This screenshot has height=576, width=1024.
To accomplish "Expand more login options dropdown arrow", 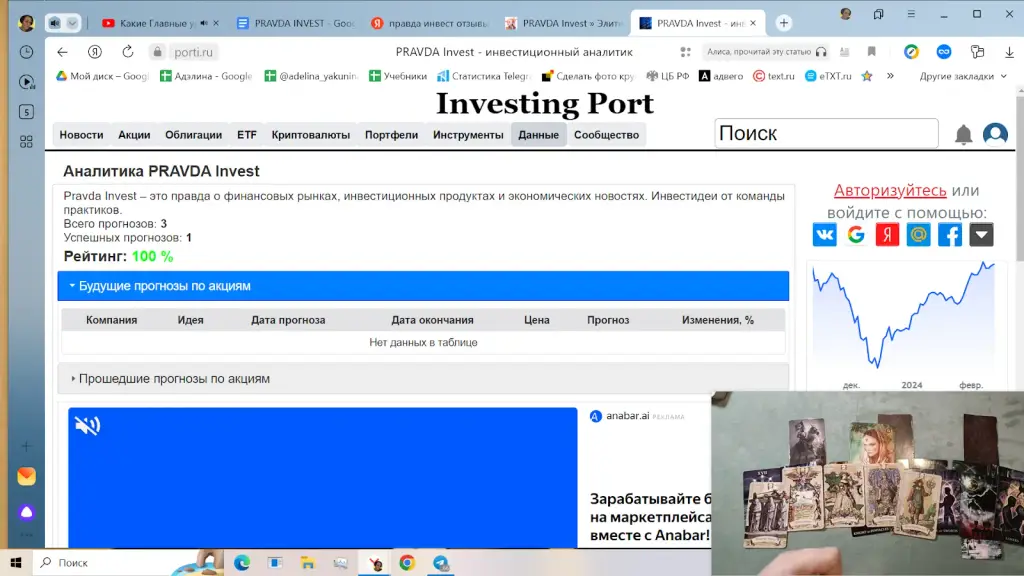I will coord(981,234).
